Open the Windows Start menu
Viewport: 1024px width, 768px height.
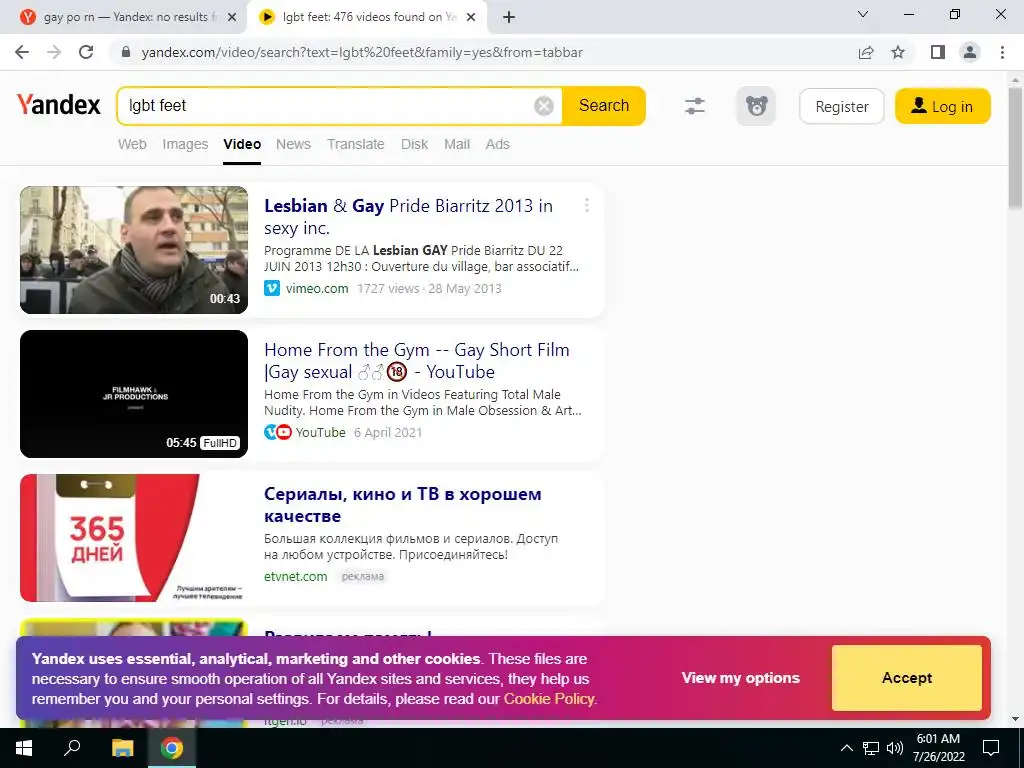pyautogui.click(x=24, y=748)
